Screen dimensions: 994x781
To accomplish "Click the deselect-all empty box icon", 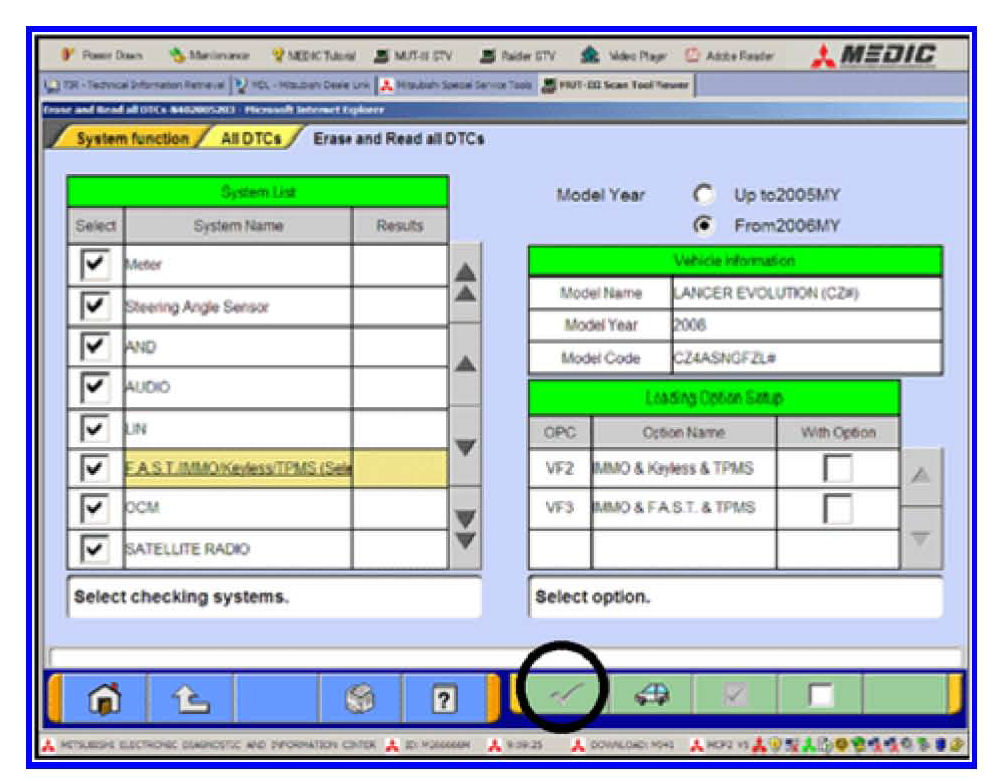I will (820, 695).
